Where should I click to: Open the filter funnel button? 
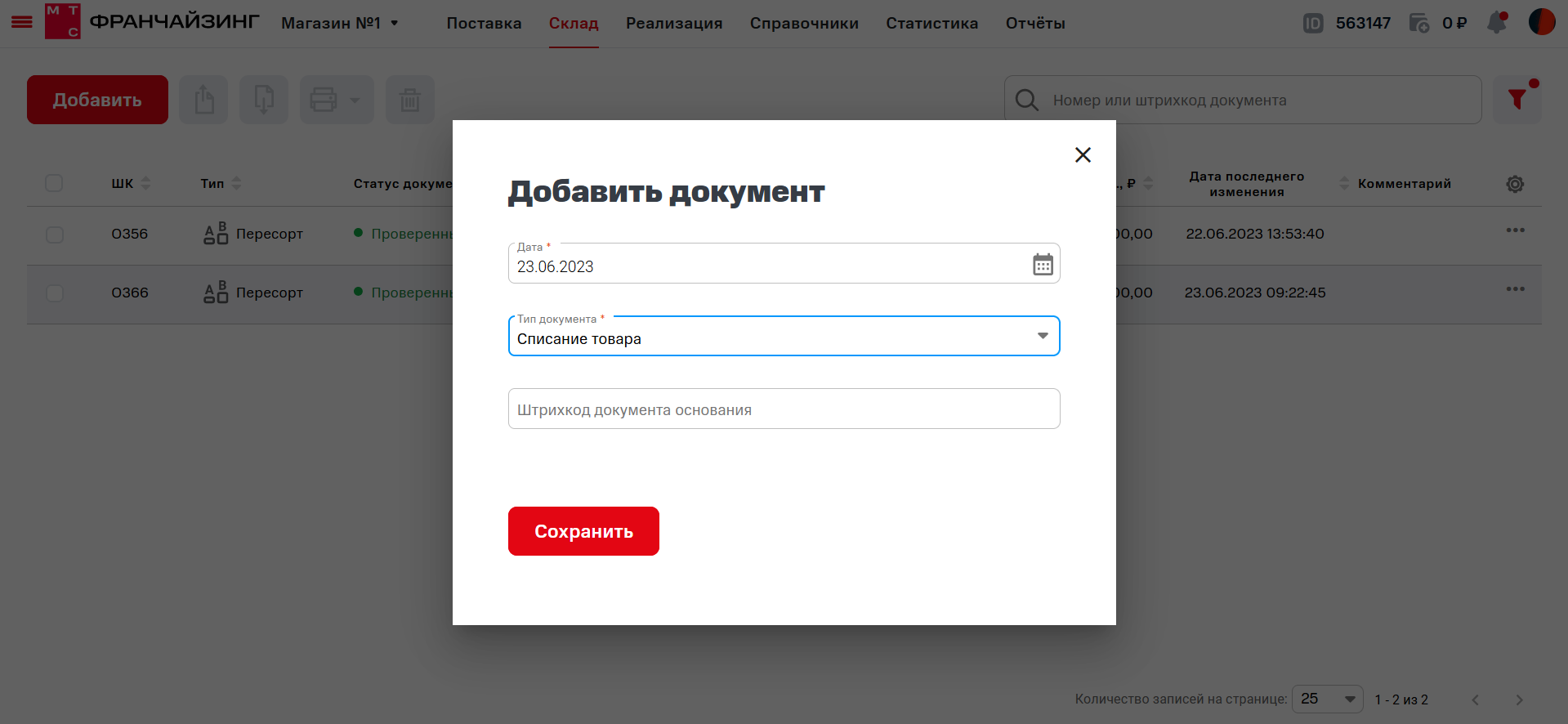click(1517, 100)
